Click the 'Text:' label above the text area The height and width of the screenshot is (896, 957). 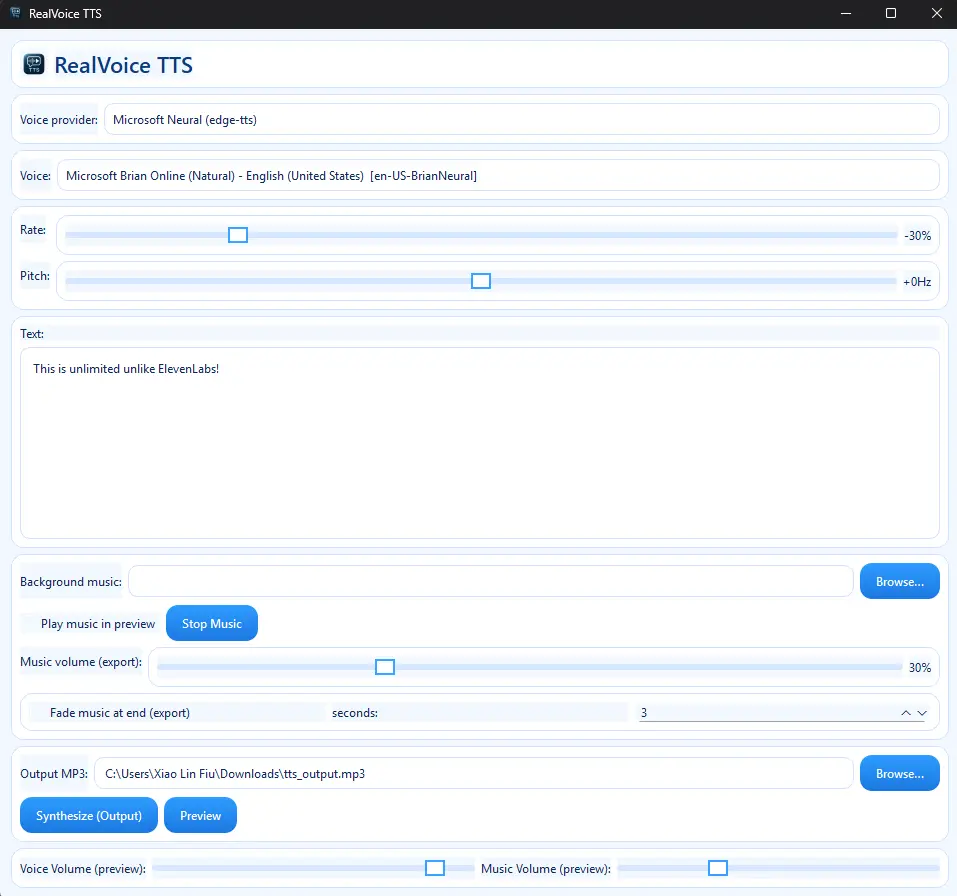pyautogui.click(x=32, y=334)
